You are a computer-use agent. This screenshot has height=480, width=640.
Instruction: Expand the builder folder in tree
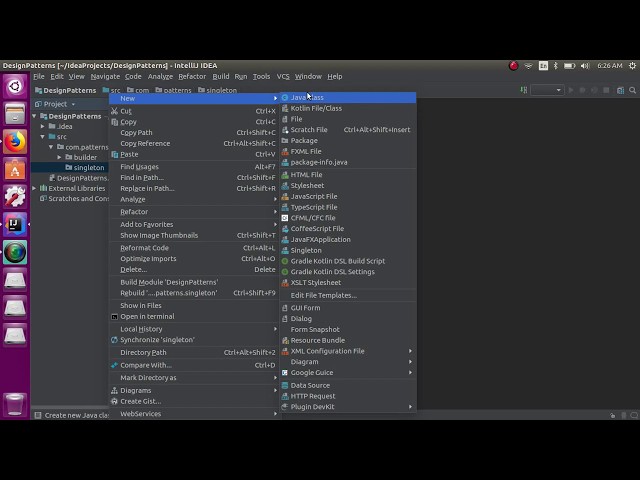(x=59, y=157)
